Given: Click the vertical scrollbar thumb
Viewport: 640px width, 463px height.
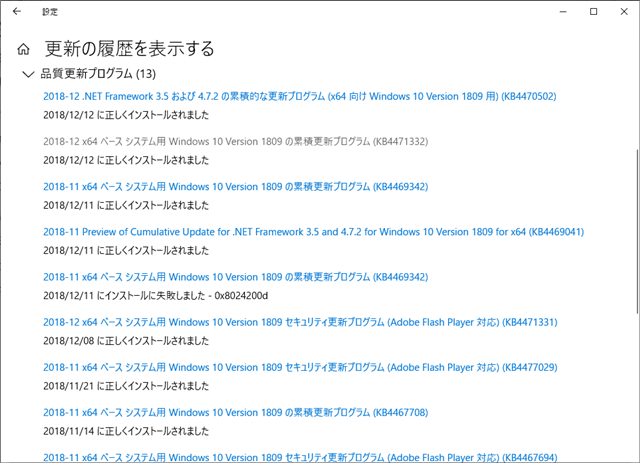Looking at the screenshot, I should pos(637,232).
